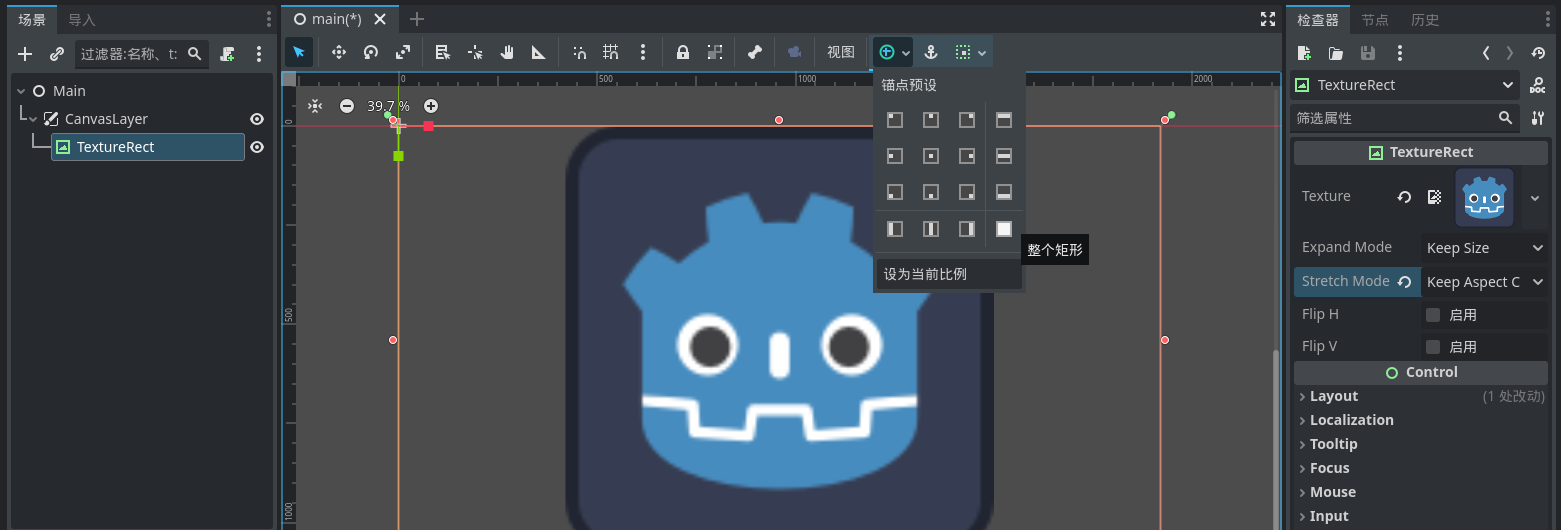This screenshot has height=530, width=1561.
Task: Add a new child node with plus icon
Action: click(26, 54)
